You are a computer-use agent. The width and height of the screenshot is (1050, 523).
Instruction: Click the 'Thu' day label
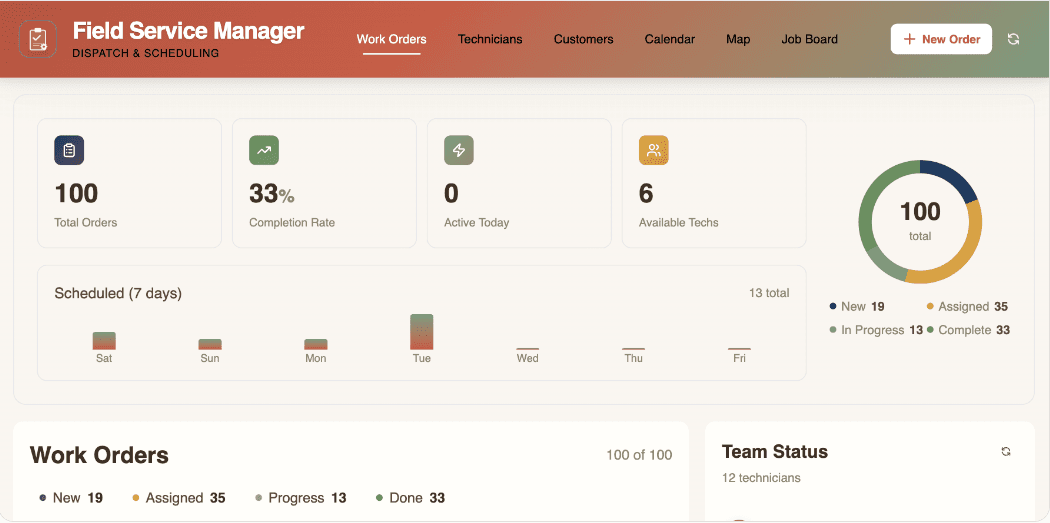[x=633, y=358]
